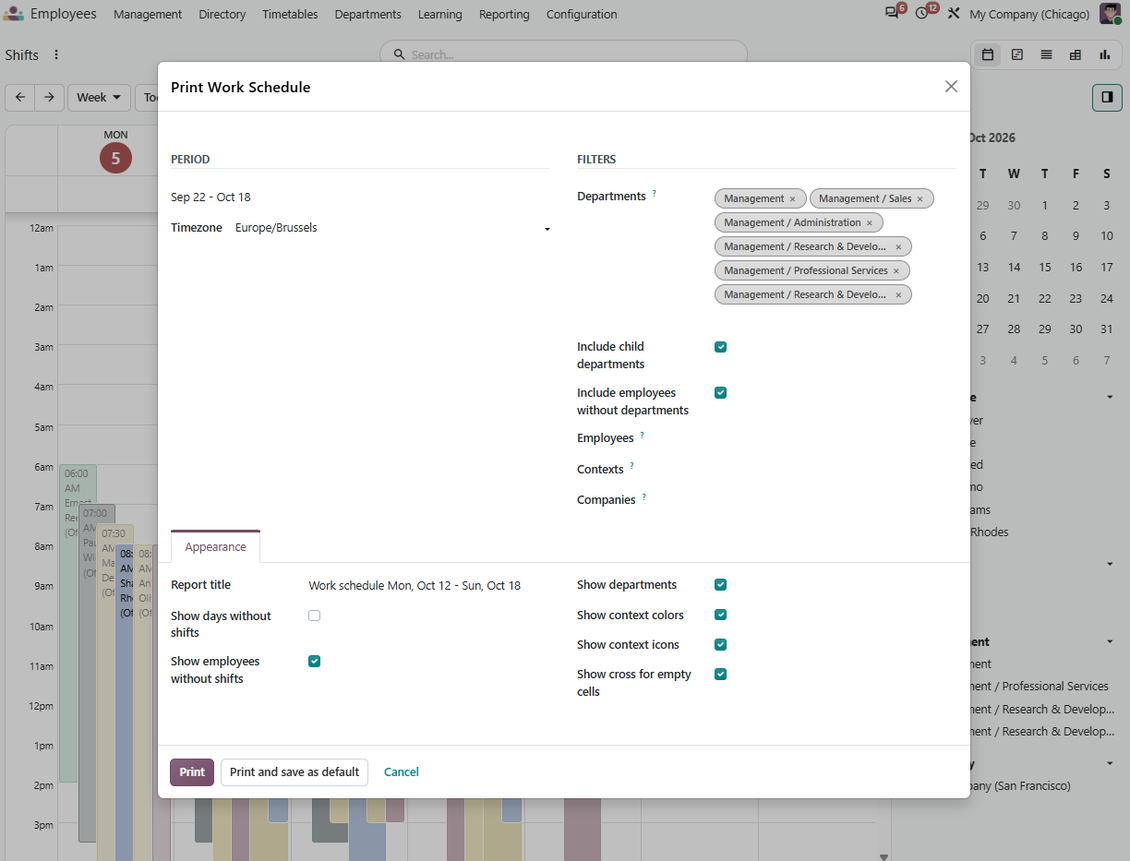Select the Appearance tab
Viewport: 1130px width, 861px height.
(x=215, y=547)
